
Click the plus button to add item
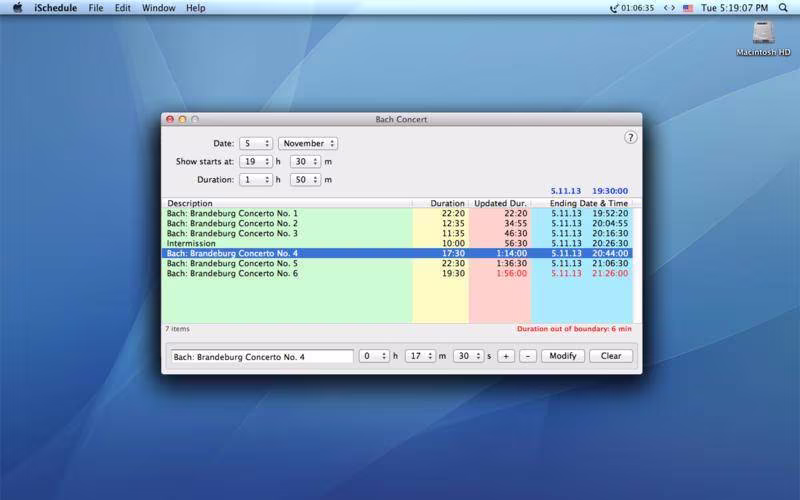click(506, 356)
